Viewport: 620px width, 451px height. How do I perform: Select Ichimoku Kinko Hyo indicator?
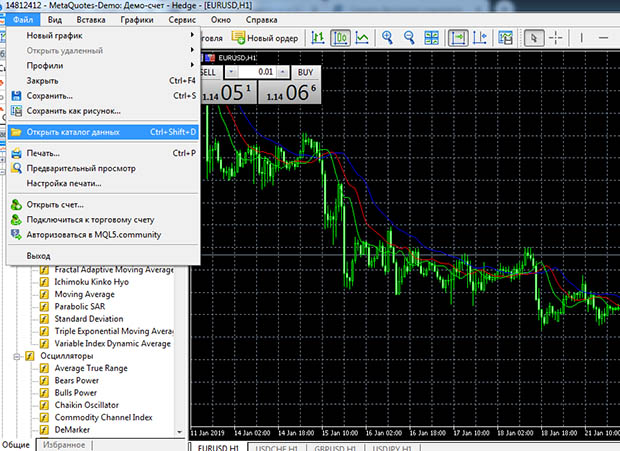91,282
